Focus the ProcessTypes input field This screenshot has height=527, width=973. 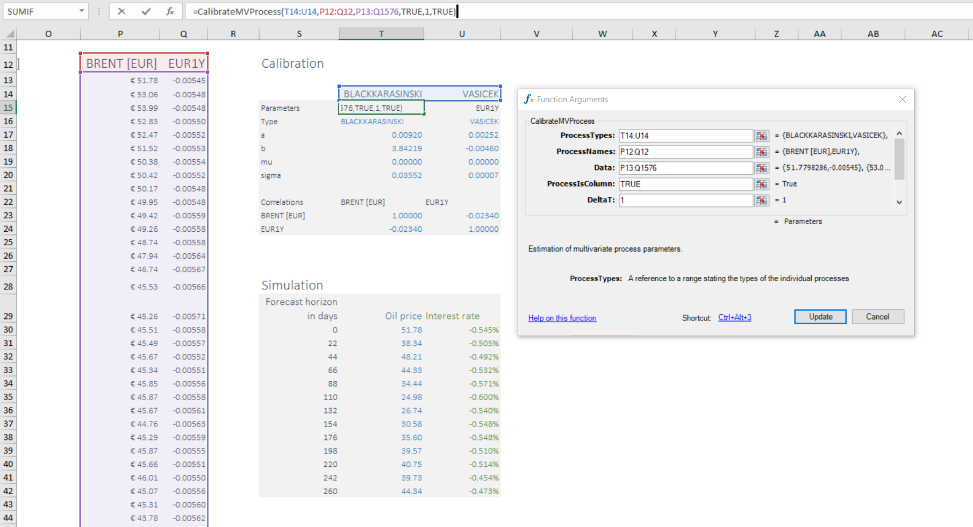[x=686, y=135]
